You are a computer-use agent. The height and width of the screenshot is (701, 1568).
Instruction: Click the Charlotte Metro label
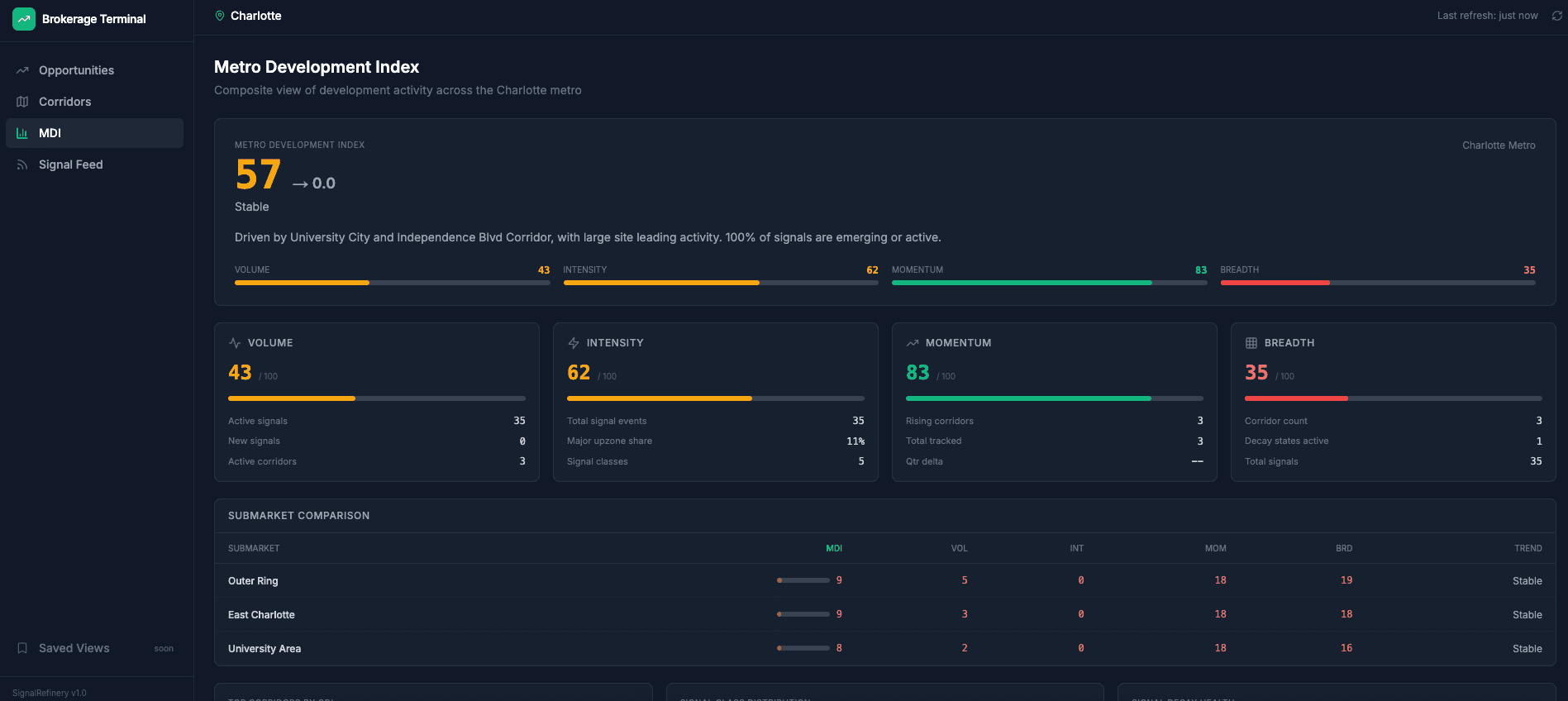point(1499,145)
